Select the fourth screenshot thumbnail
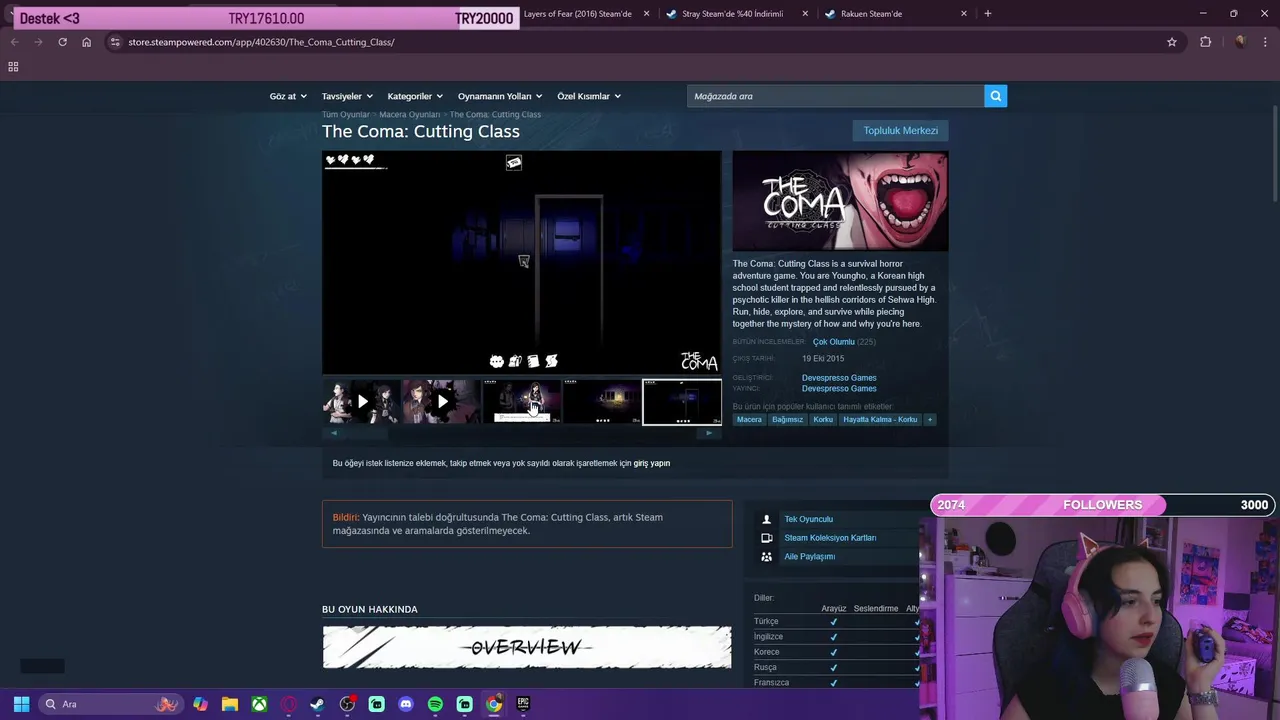This screenshot has width=1280, height=720. pos(601,402)
